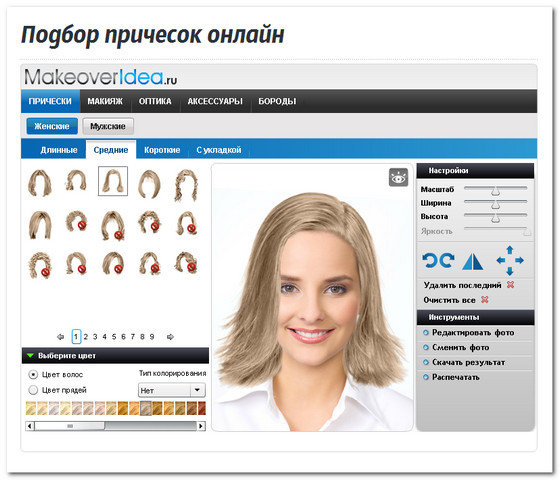The width and height of the screenshot is (560, 480).
Task: Select the first hairstyle thumbnail
Action: (x=40, y=183)
